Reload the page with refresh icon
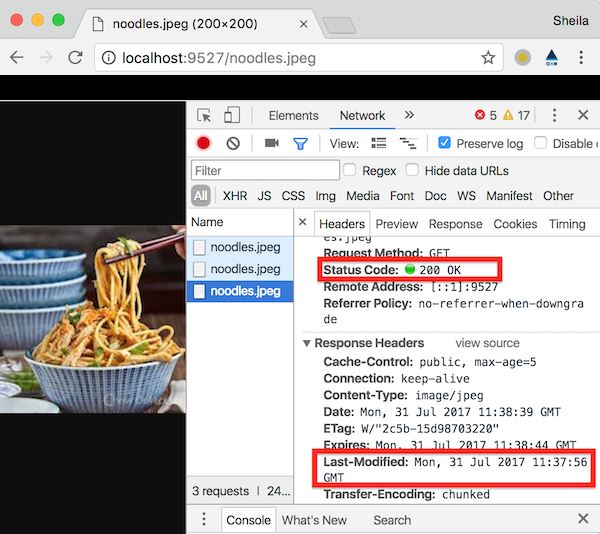The height and width of the screenshot is (534, 600). (75, 58)
